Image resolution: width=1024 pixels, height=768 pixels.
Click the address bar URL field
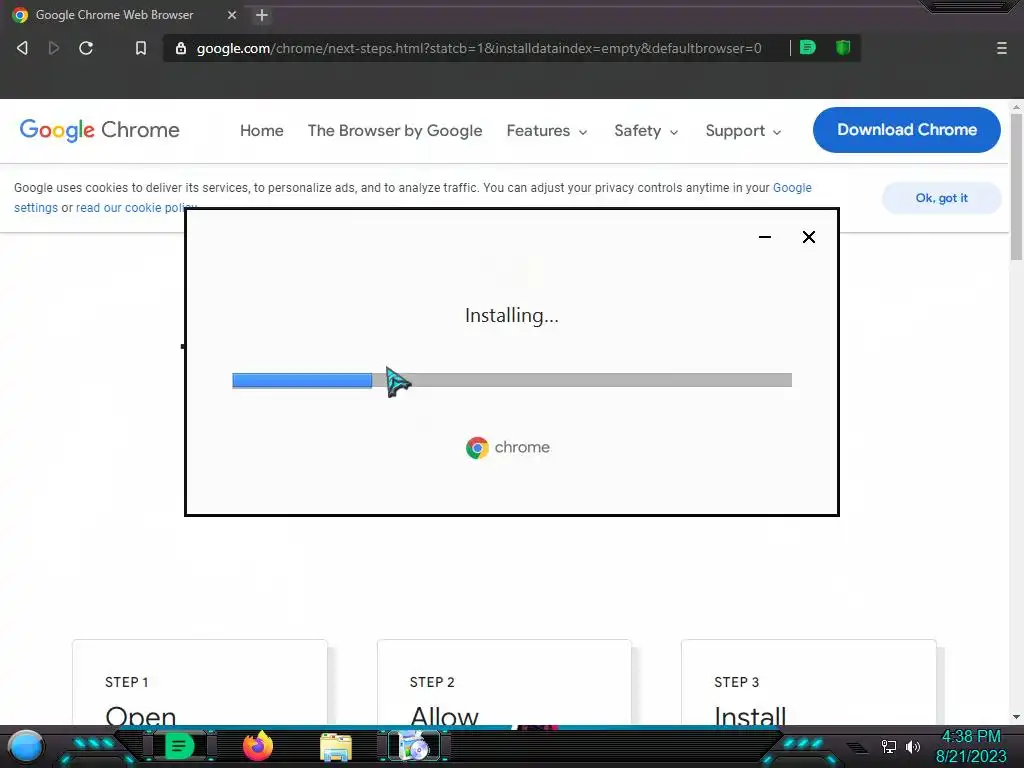(478, 48)
